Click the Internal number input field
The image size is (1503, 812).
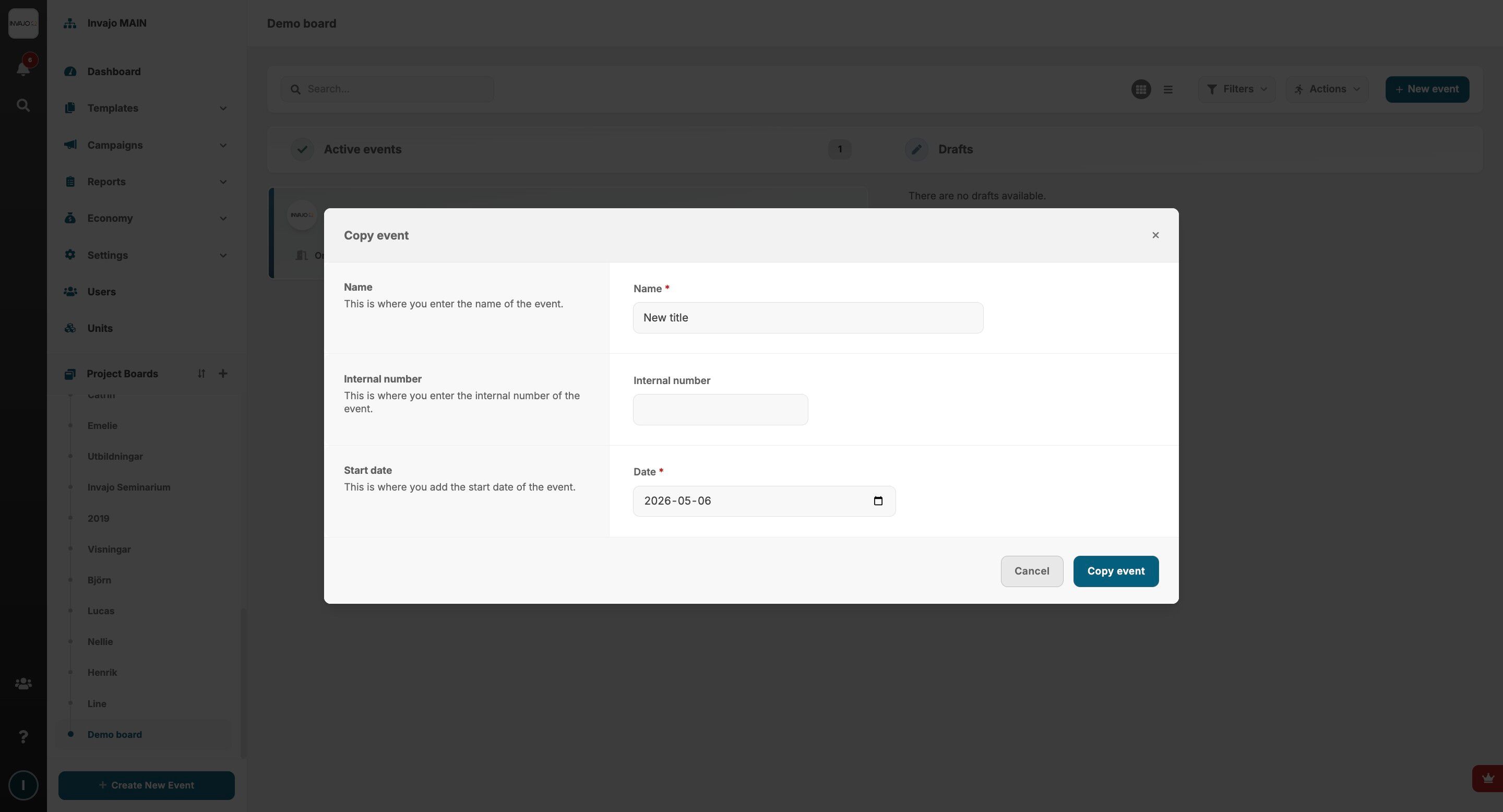tap(720, 410)
